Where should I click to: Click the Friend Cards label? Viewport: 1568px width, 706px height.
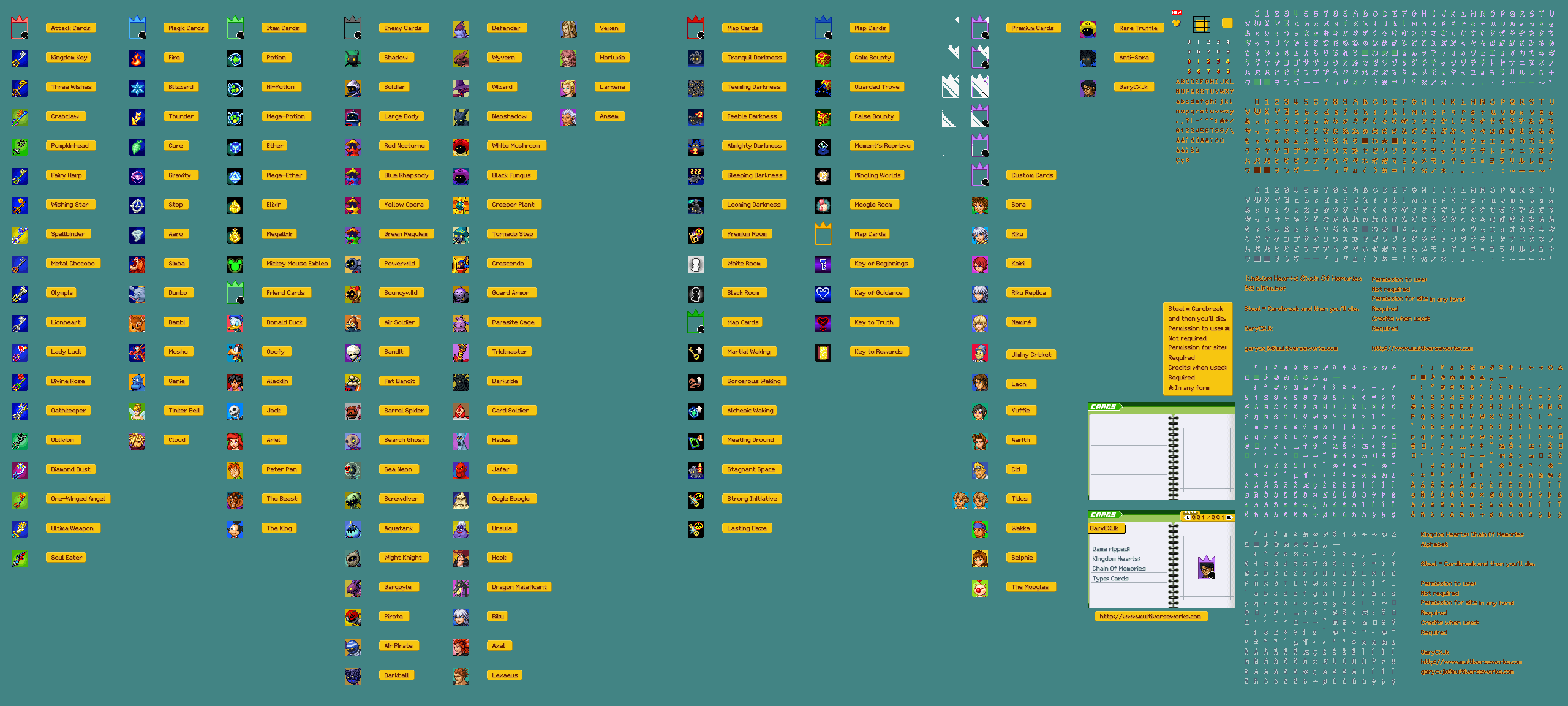[x=285, y=293]
